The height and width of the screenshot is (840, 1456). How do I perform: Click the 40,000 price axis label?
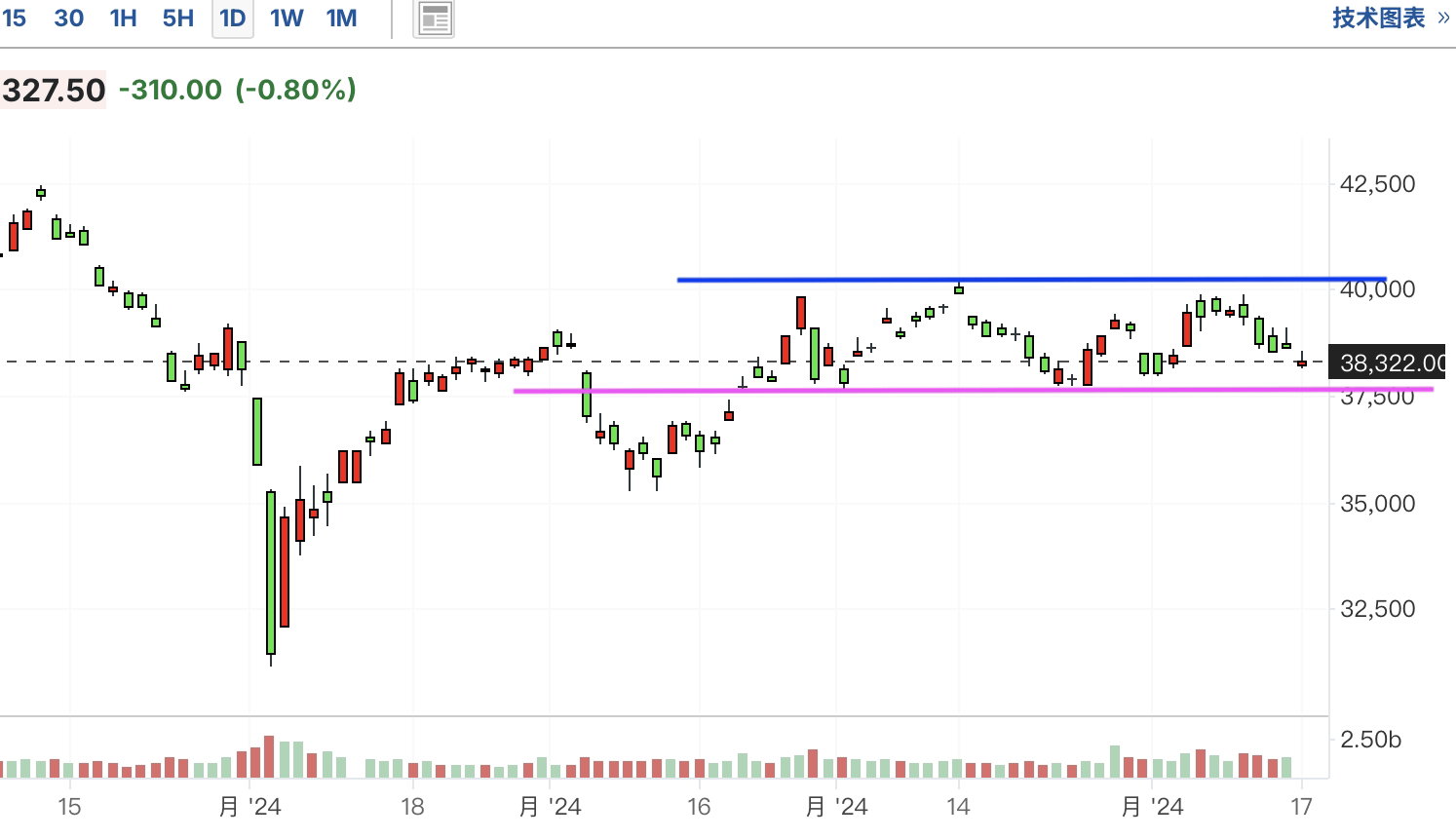tap(1377, 289)
